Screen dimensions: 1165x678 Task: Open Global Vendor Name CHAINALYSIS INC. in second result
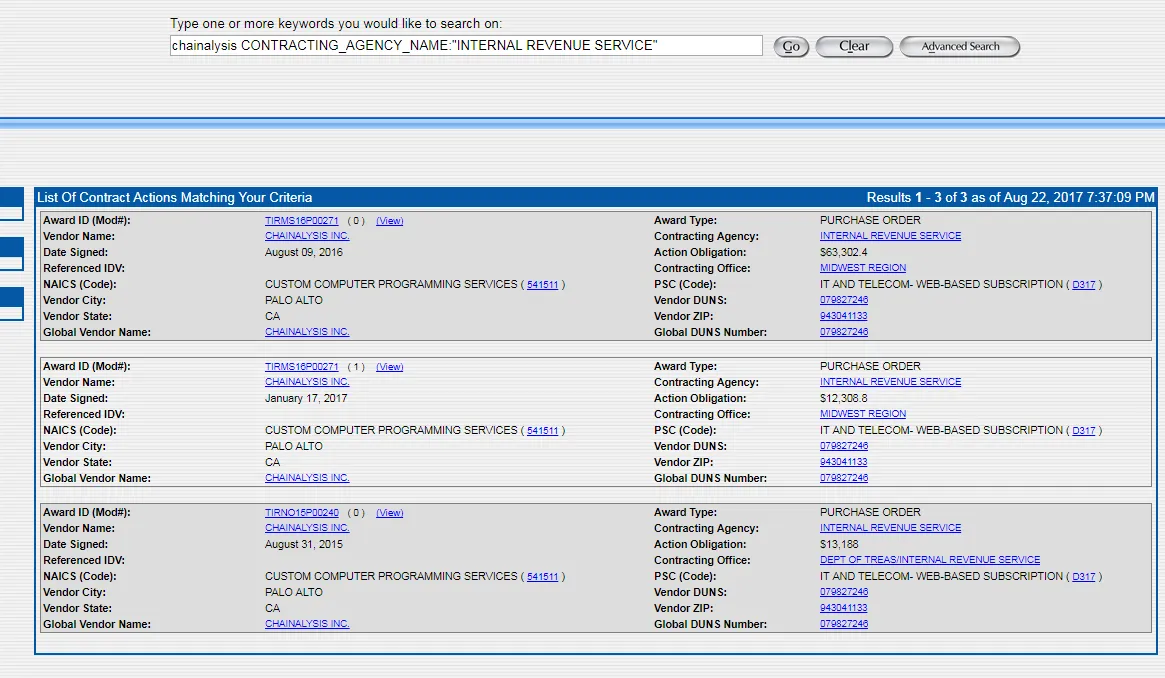point(307,478)
